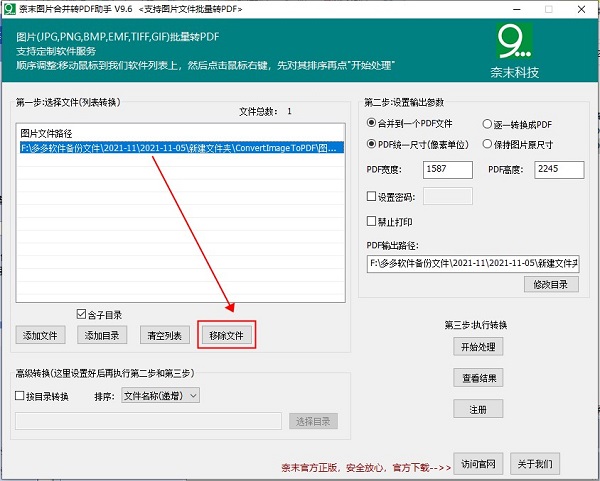Enable the 设置密码 checkbox
The image size is (600, 481).
pos(371,197)
